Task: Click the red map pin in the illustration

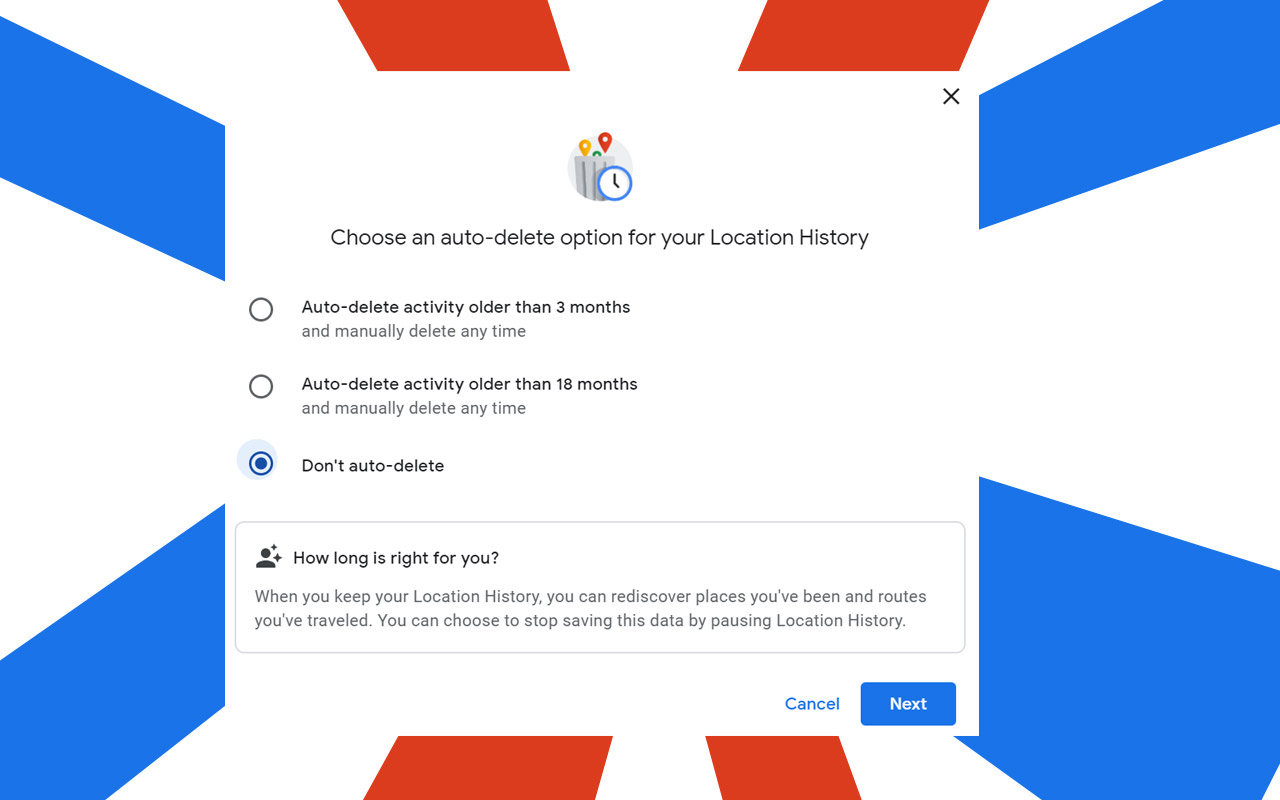Action: [x=605, y=142]
